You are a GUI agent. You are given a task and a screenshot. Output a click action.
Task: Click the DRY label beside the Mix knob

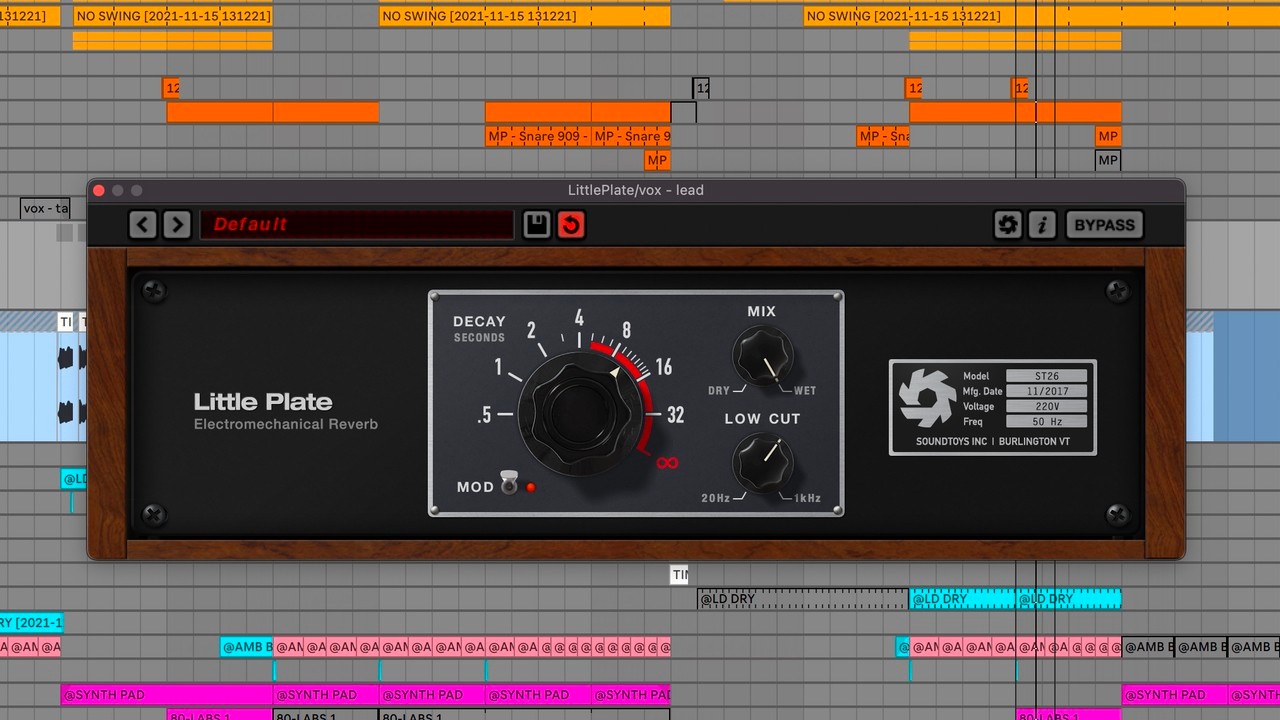(x=719, y=390)
